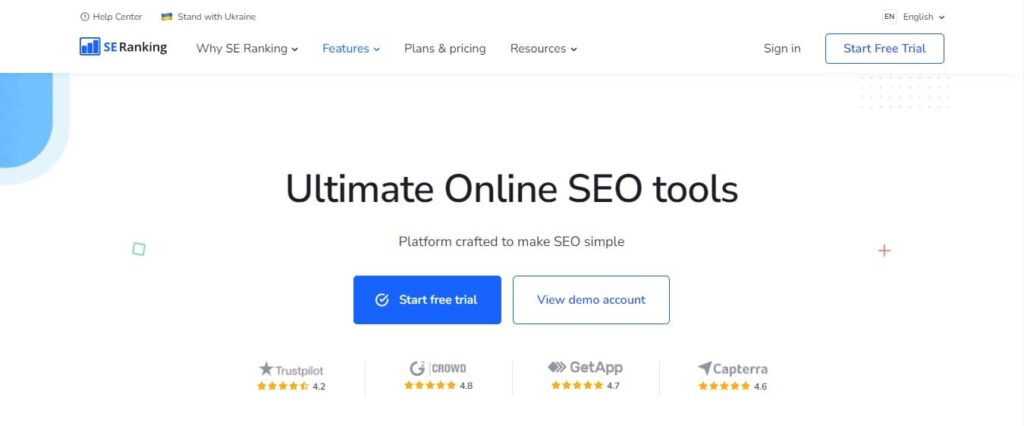Click the Capterra 4.6 star rating

732,386
